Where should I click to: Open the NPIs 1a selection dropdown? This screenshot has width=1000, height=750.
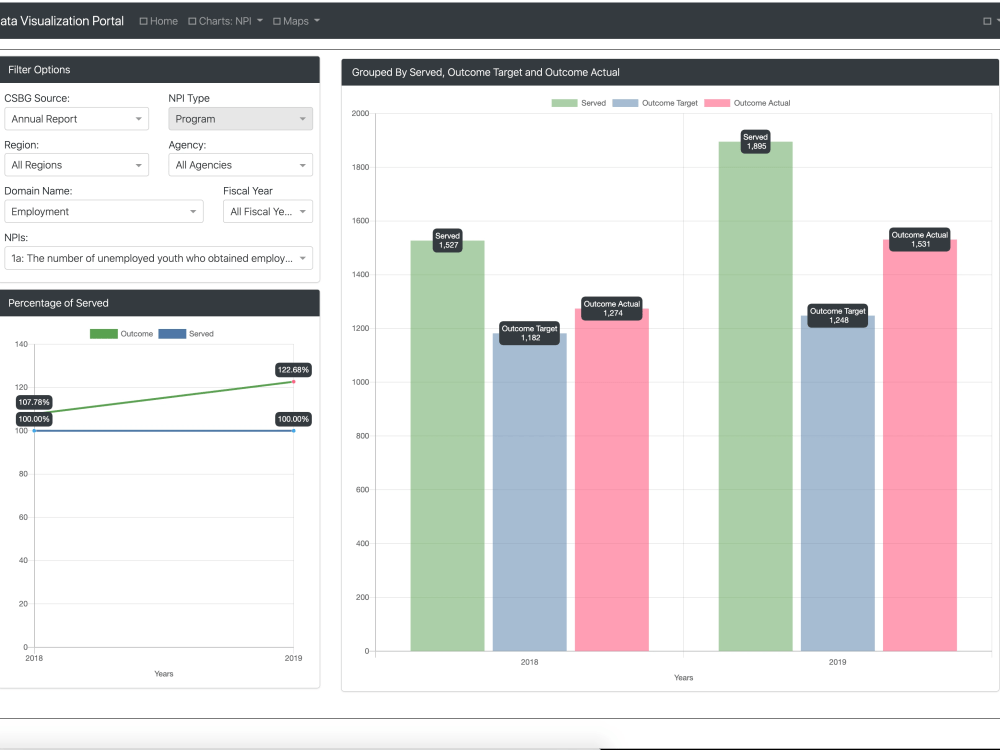point(159,258)
